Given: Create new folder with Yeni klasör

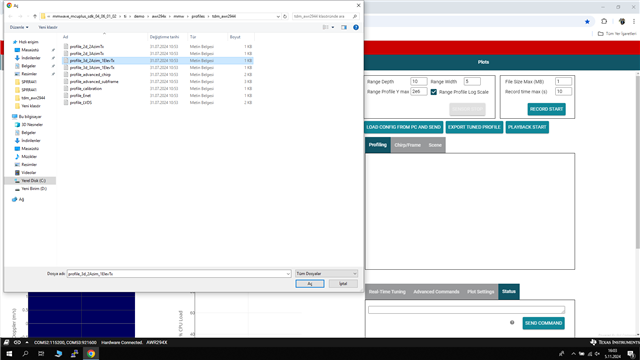Looking at the screenshot, I should pos(48,27).
